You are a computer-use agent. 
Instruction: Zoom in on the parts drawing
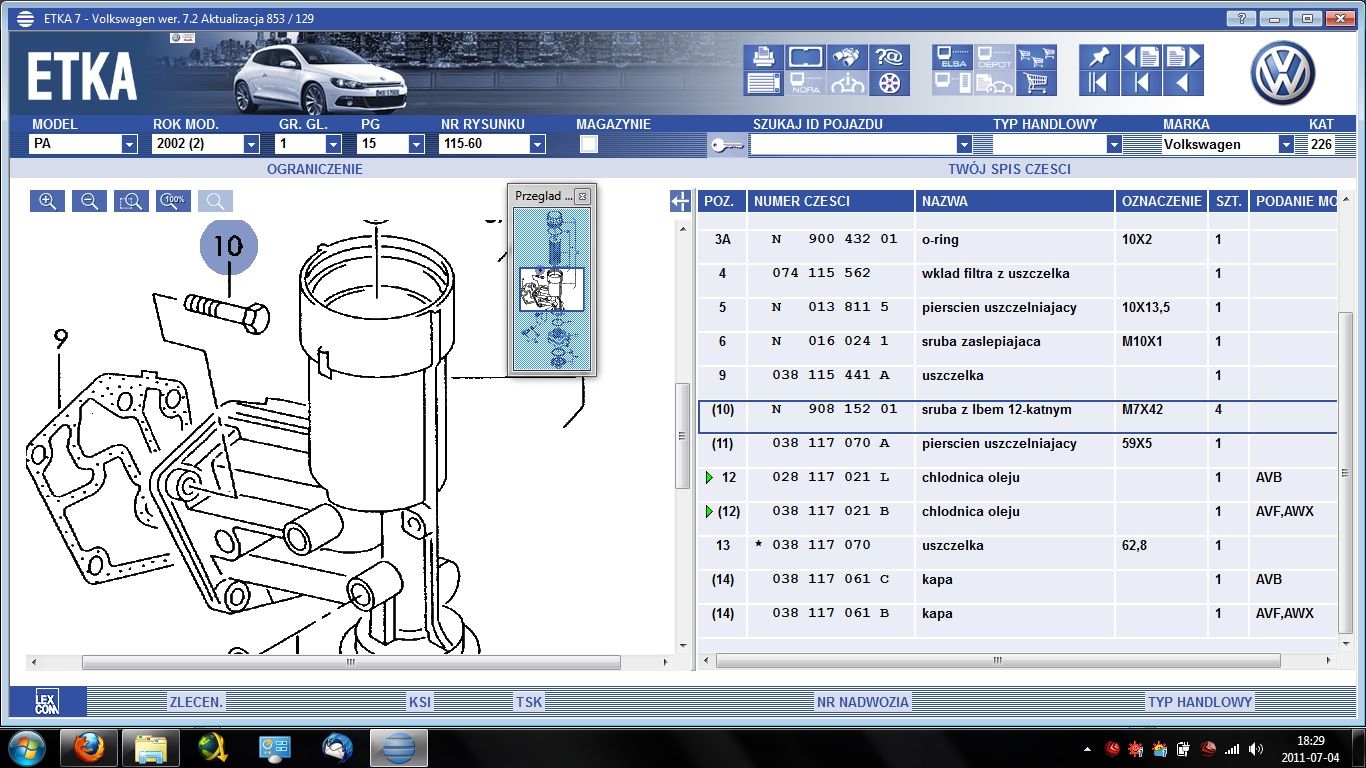pyautogui.click(x=47, y=201)
